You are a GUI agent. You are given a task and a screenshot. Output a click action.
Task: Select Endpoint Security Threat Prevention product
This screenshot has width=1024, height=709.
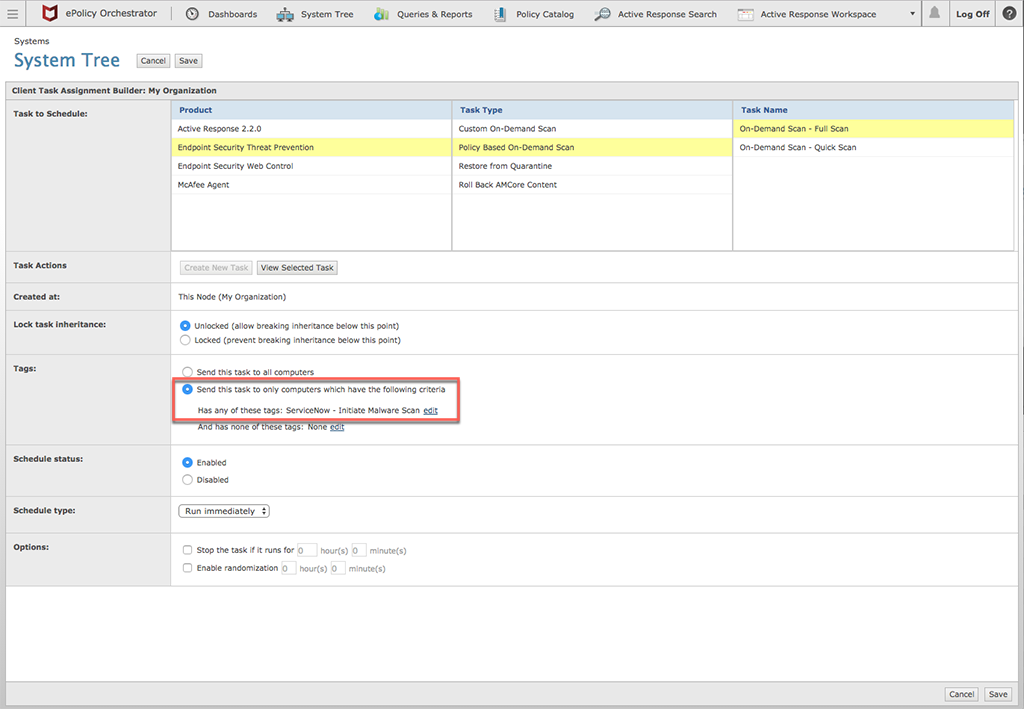[x=311, y=148]
